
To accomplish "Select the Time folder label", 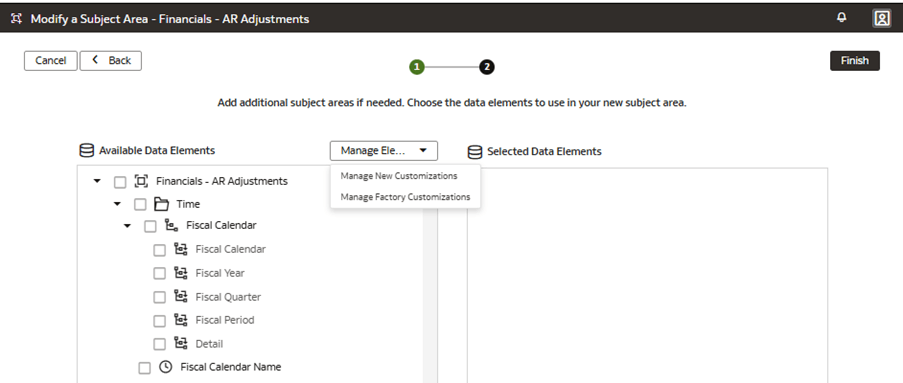I will click(x=188, y=204).
